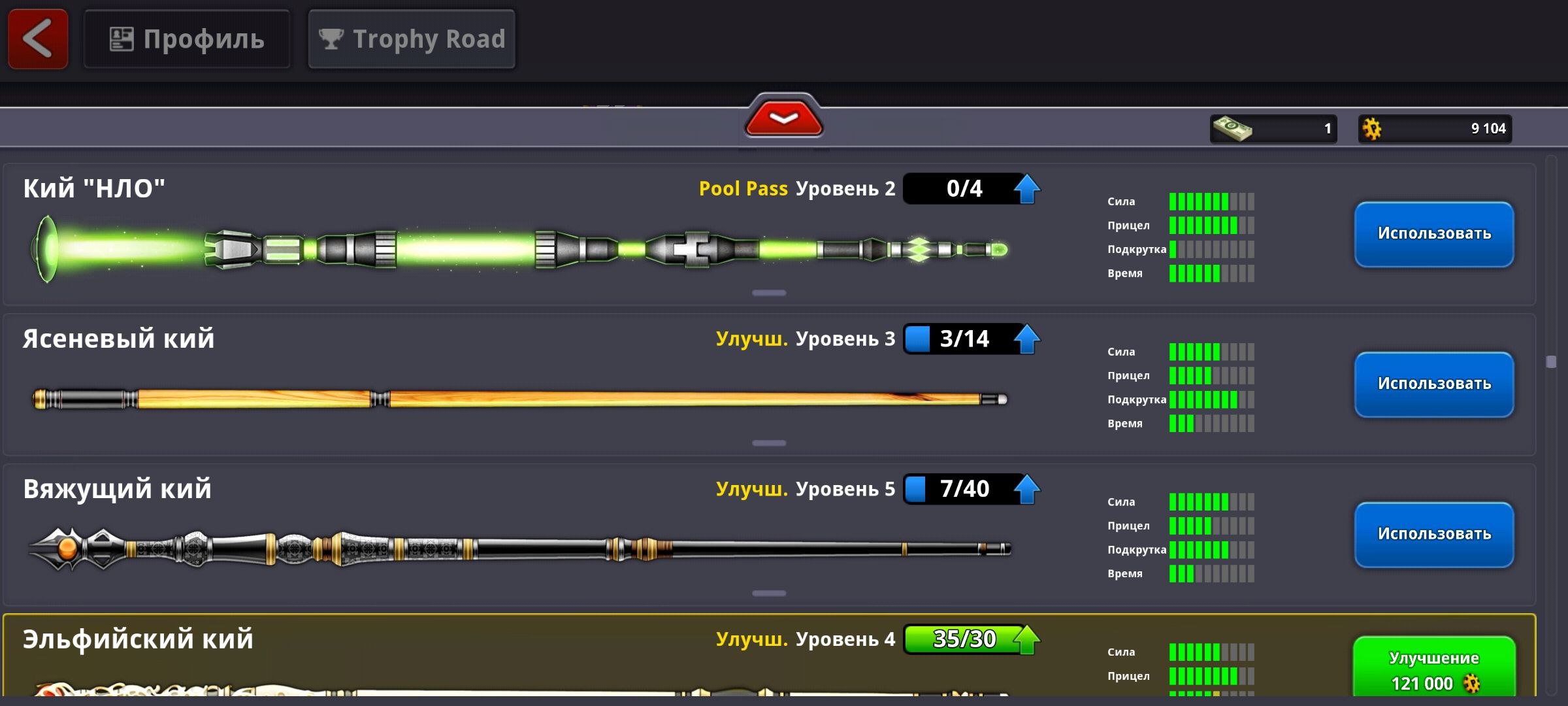Click the Вяжущий кий title
Viewport: 1568px width, 706px height.
[118, 490]
